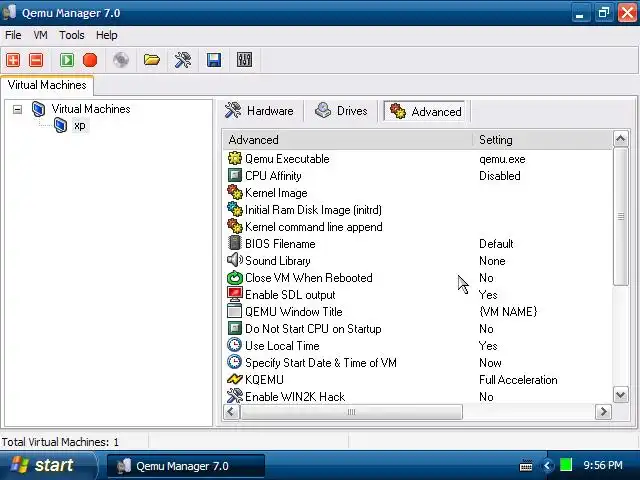The height and width of the screenshot is (480, 640).
Task: Click Total Virtual Machines status bar text
Action: 60,442
